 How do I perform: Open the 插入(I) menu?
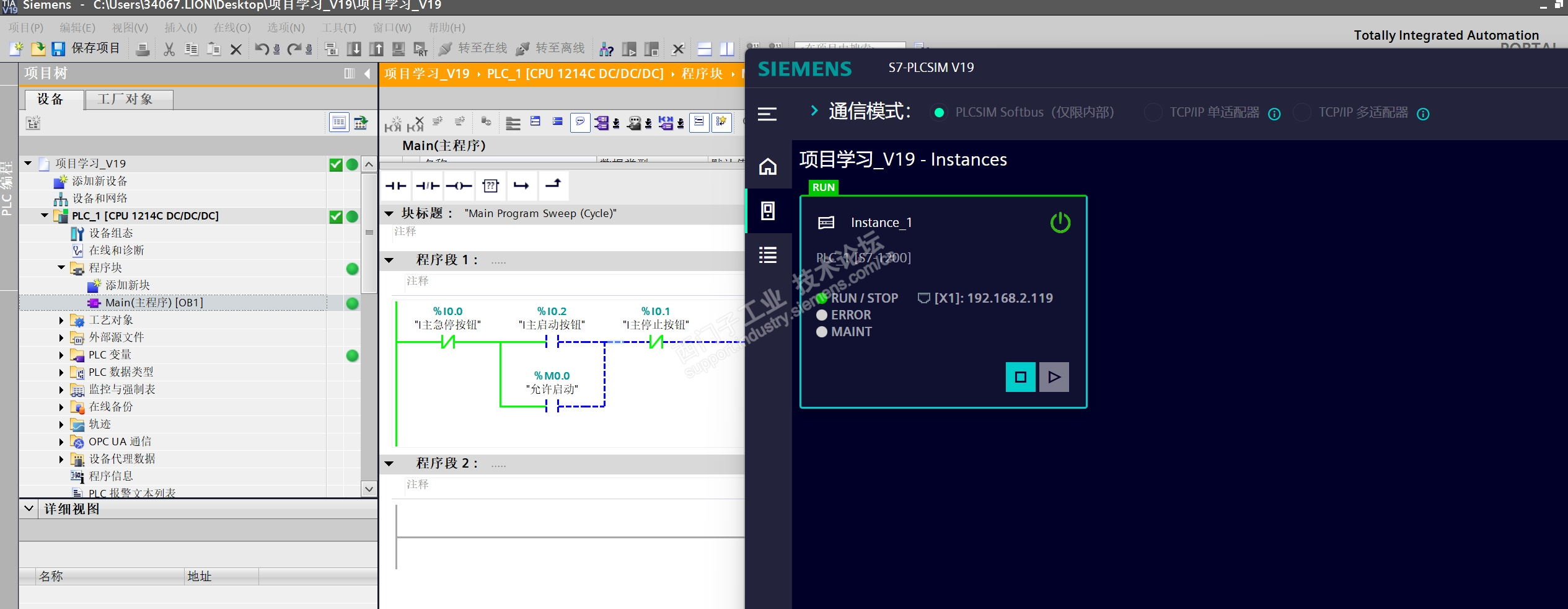pyautogui.click(x=180, y=28)
